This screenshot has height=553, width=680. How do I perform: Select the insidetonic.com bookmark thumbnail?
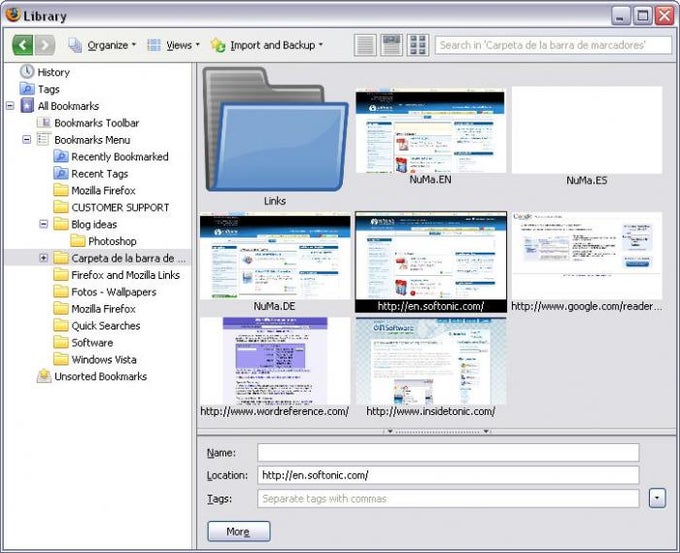click(x=430, y=361)
